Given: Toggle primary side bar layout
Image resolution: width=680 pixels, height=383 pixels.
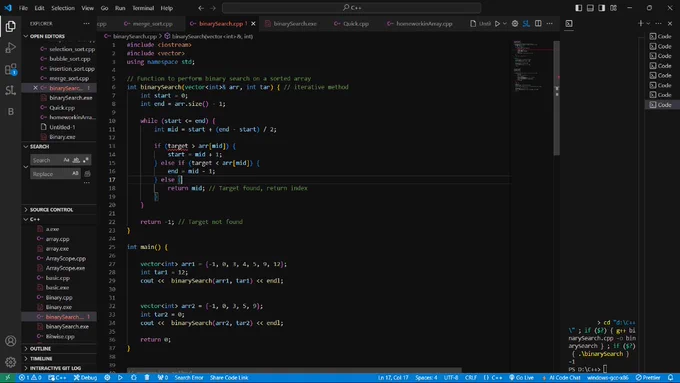Looking at the screenshot, I should tap(579, 8).
